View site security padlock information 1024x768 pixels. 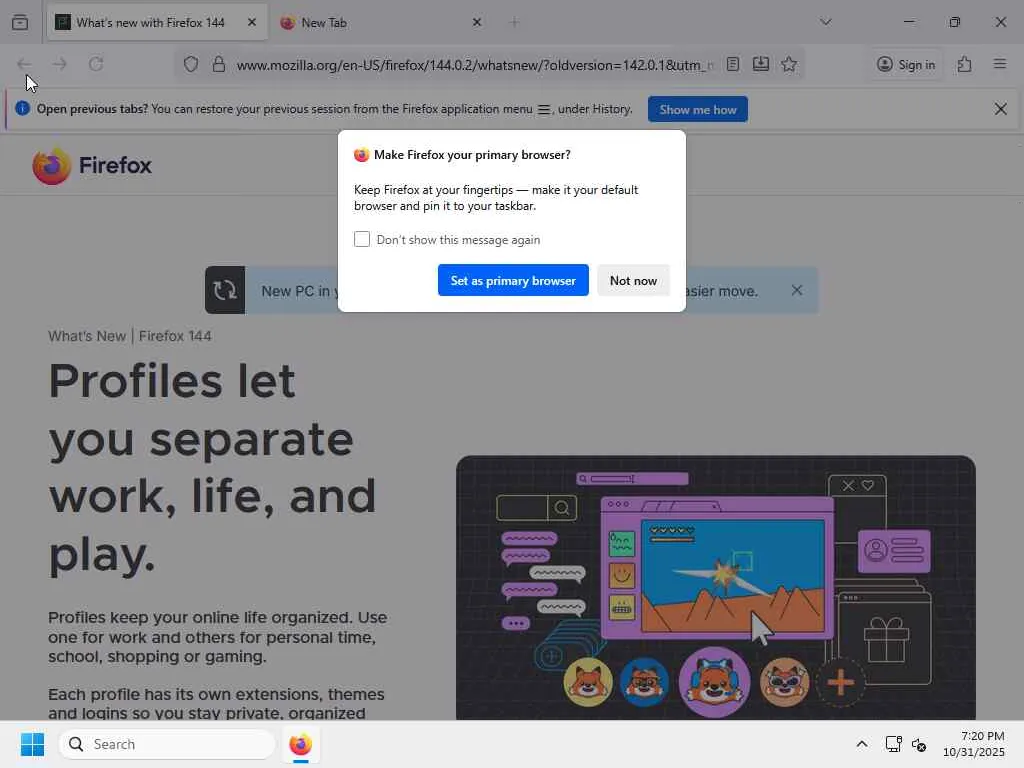tap(219, 64)
